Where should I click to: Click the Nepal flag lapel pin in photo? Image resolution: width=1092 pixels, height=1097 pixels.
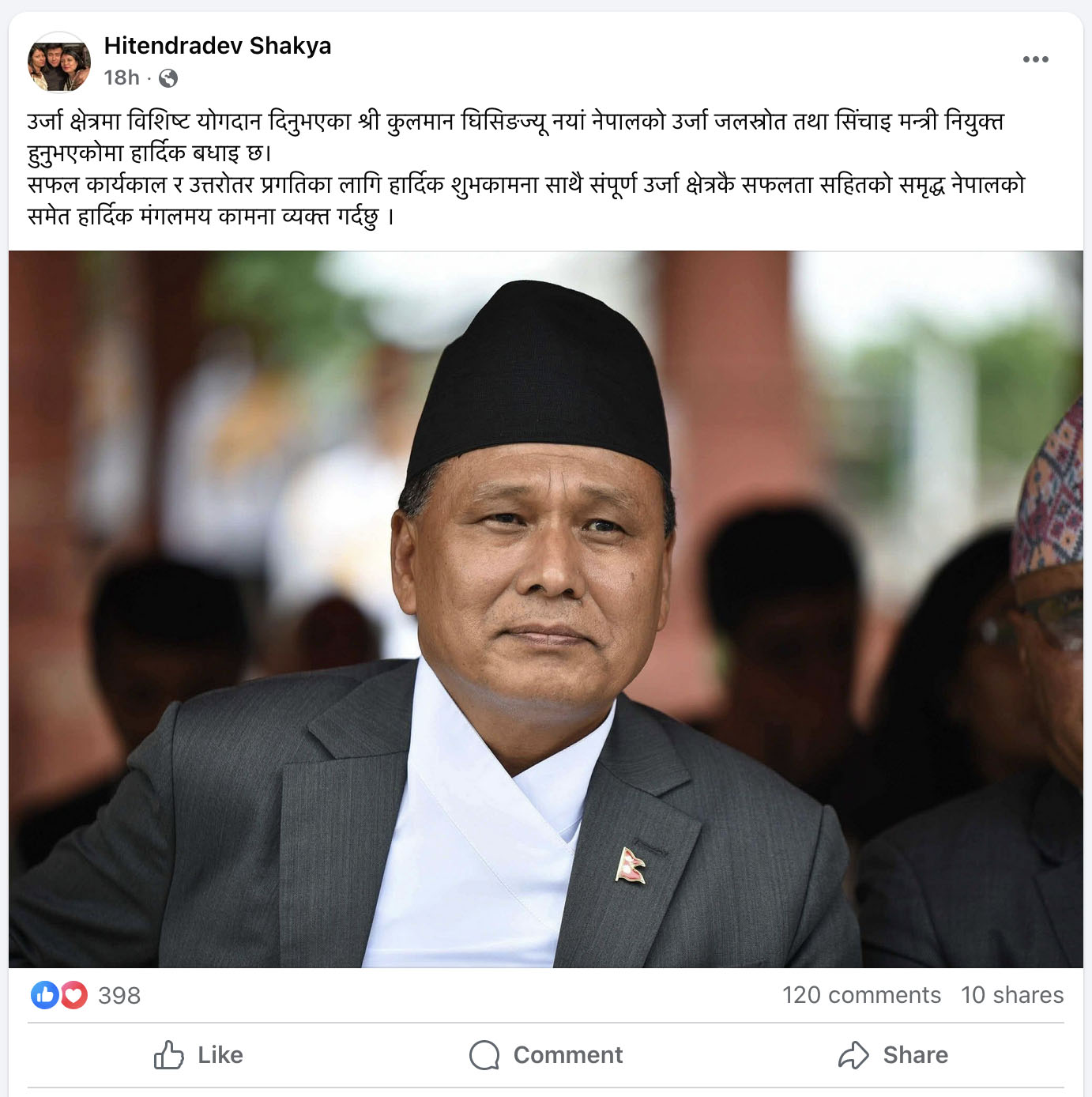[631, 865]
